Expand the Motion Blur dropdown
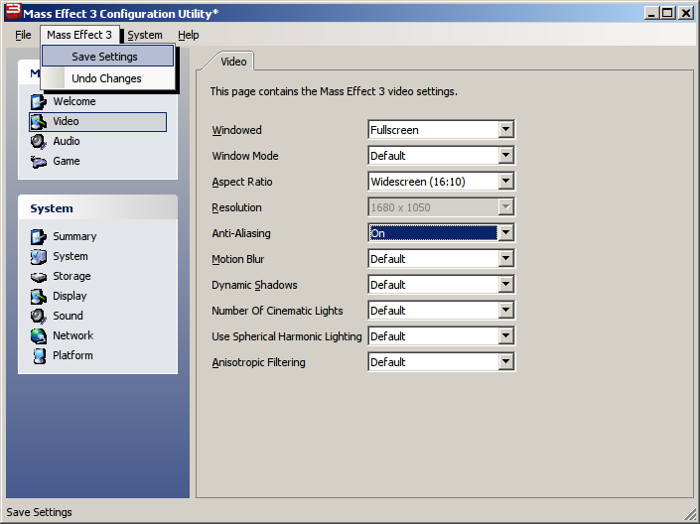The image size is (700, 524). click(x=441, y=259)
